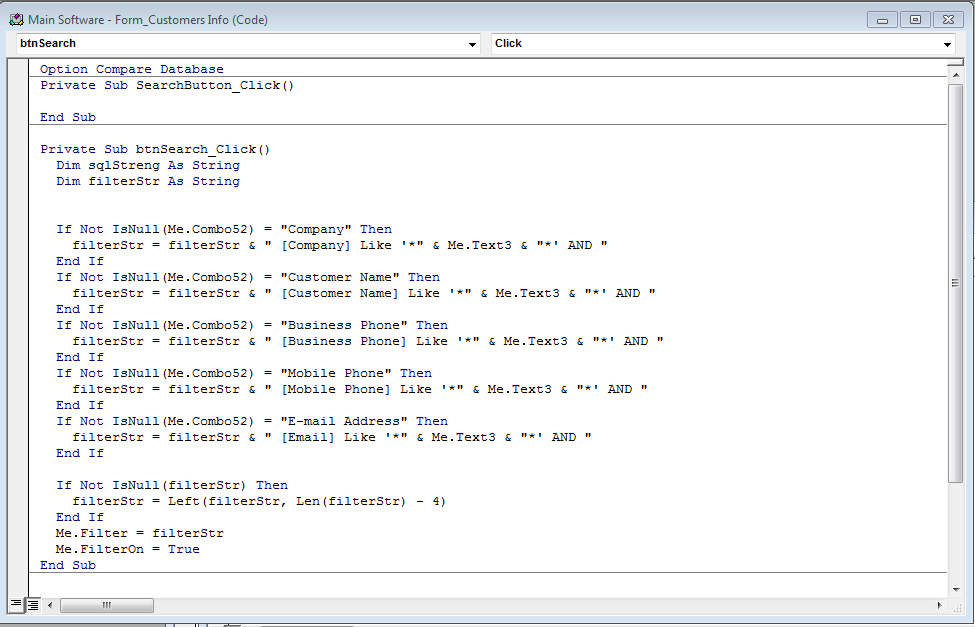The image size is (975, 627).
Task: Click the split bar above vertical scrollbar
Action: 955,63
